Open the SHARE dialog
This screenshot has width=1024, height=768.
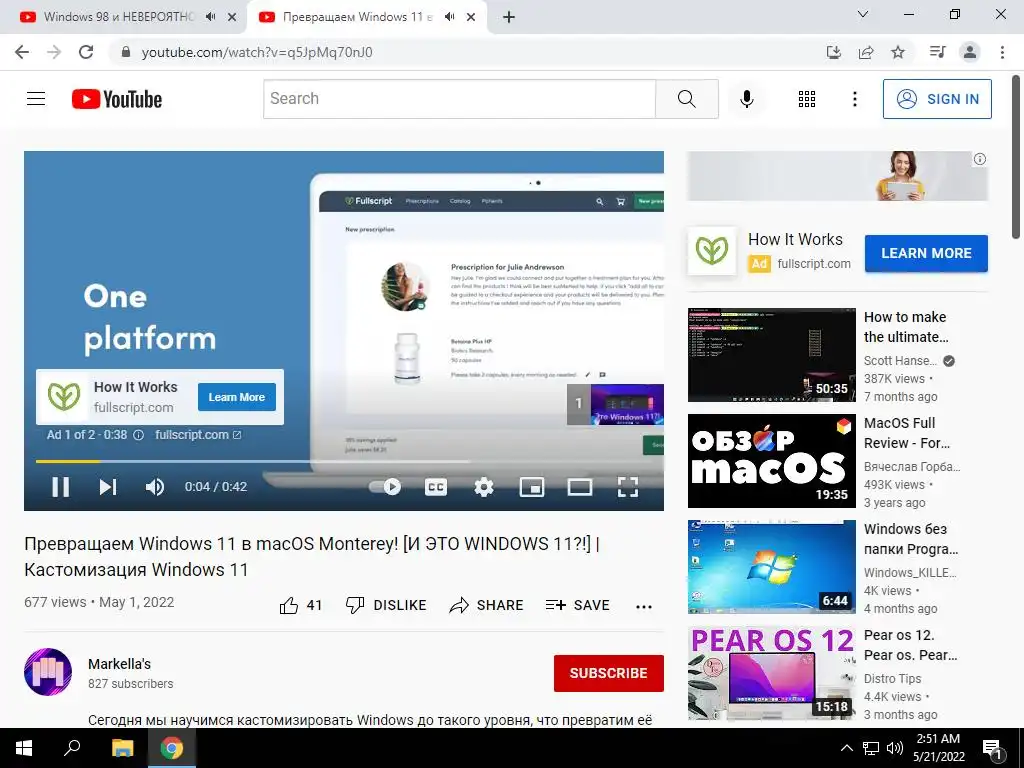click(x=487, y=605)
